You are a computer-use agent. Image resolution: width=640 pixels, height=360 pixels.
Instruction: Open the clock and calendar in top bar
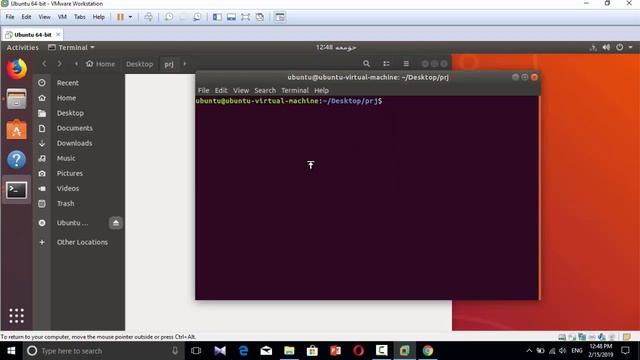pos(336,47)
